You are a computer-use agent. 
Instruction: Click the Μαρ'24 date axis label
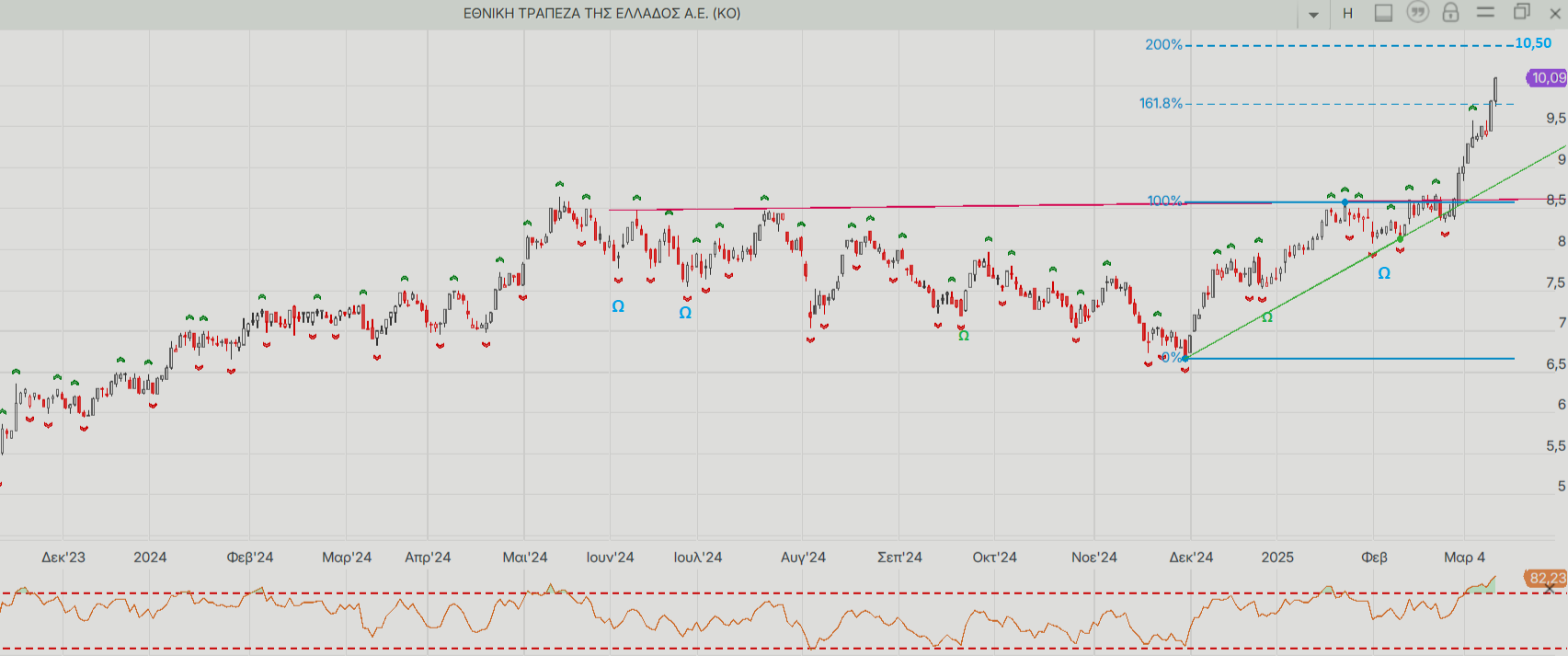pos(347,557)
